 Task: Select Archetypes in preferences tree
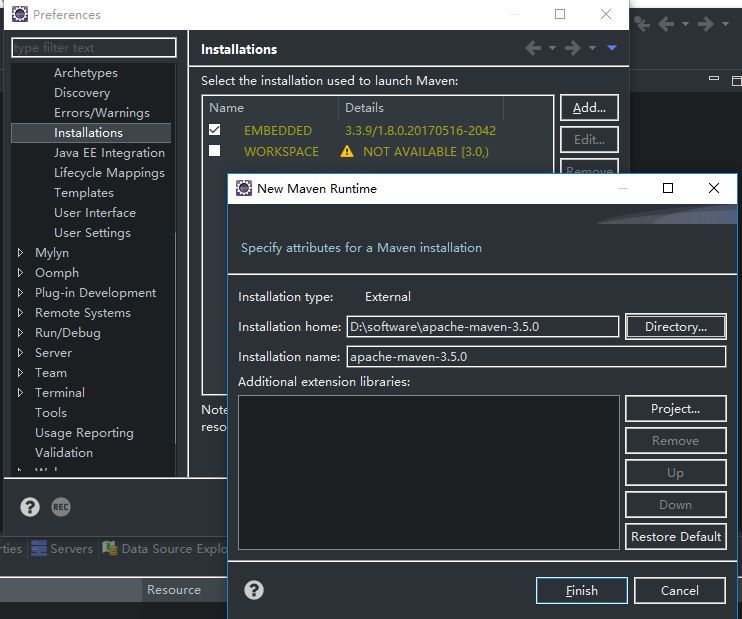tap(86, 73)
